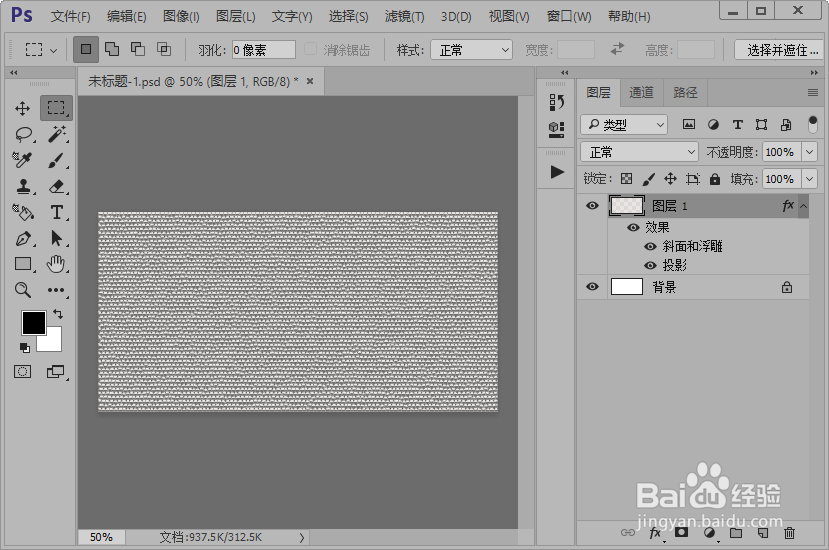Image resolution: width=829 pixels, height=550 pixels.
Task: Toggle lock image pixels brush icon
Action: click(648, 179)
